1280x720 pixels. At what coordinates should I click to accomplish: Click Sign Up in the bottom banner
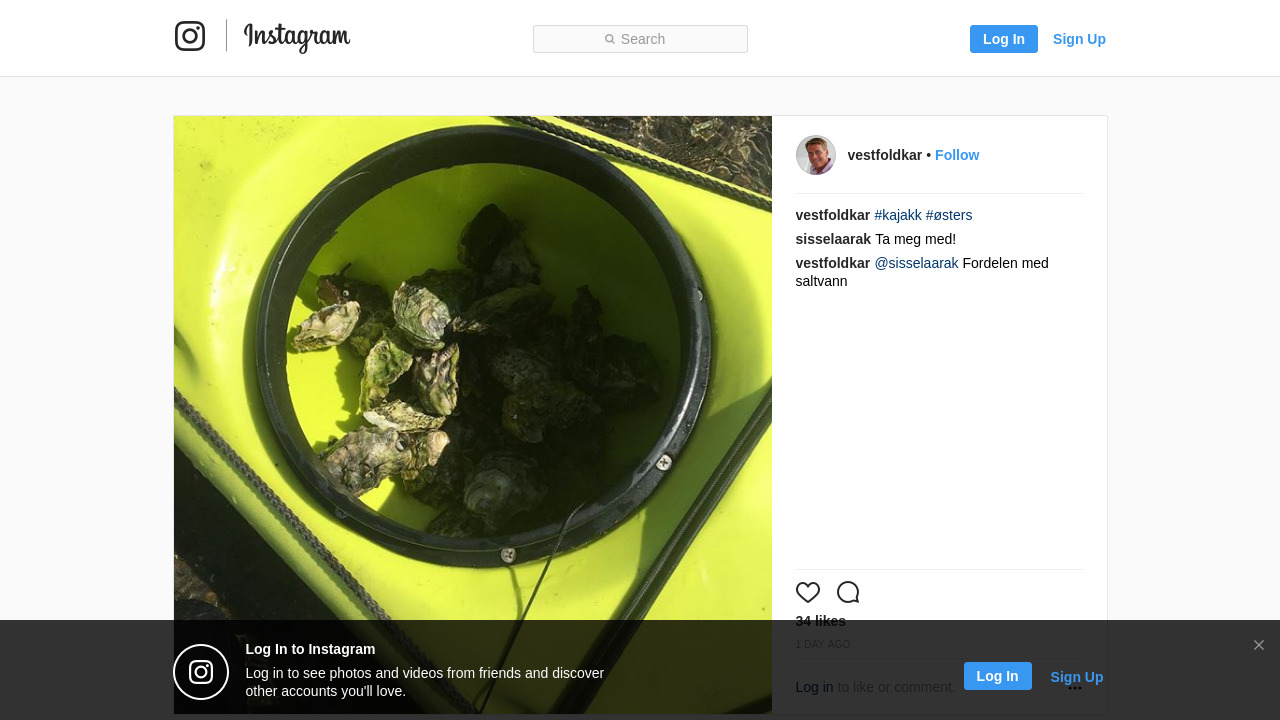(x=1077, y=677)
